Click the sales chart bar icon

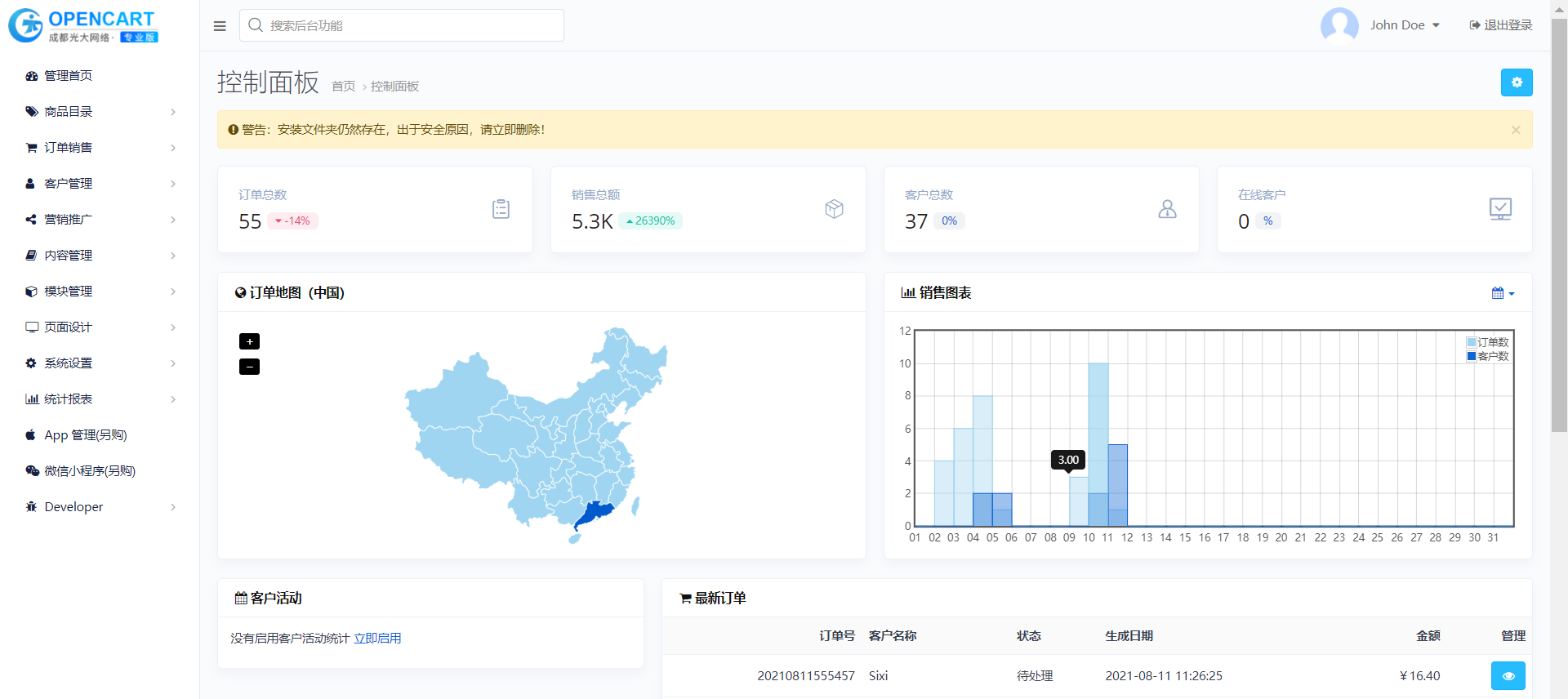click(908, 292)
